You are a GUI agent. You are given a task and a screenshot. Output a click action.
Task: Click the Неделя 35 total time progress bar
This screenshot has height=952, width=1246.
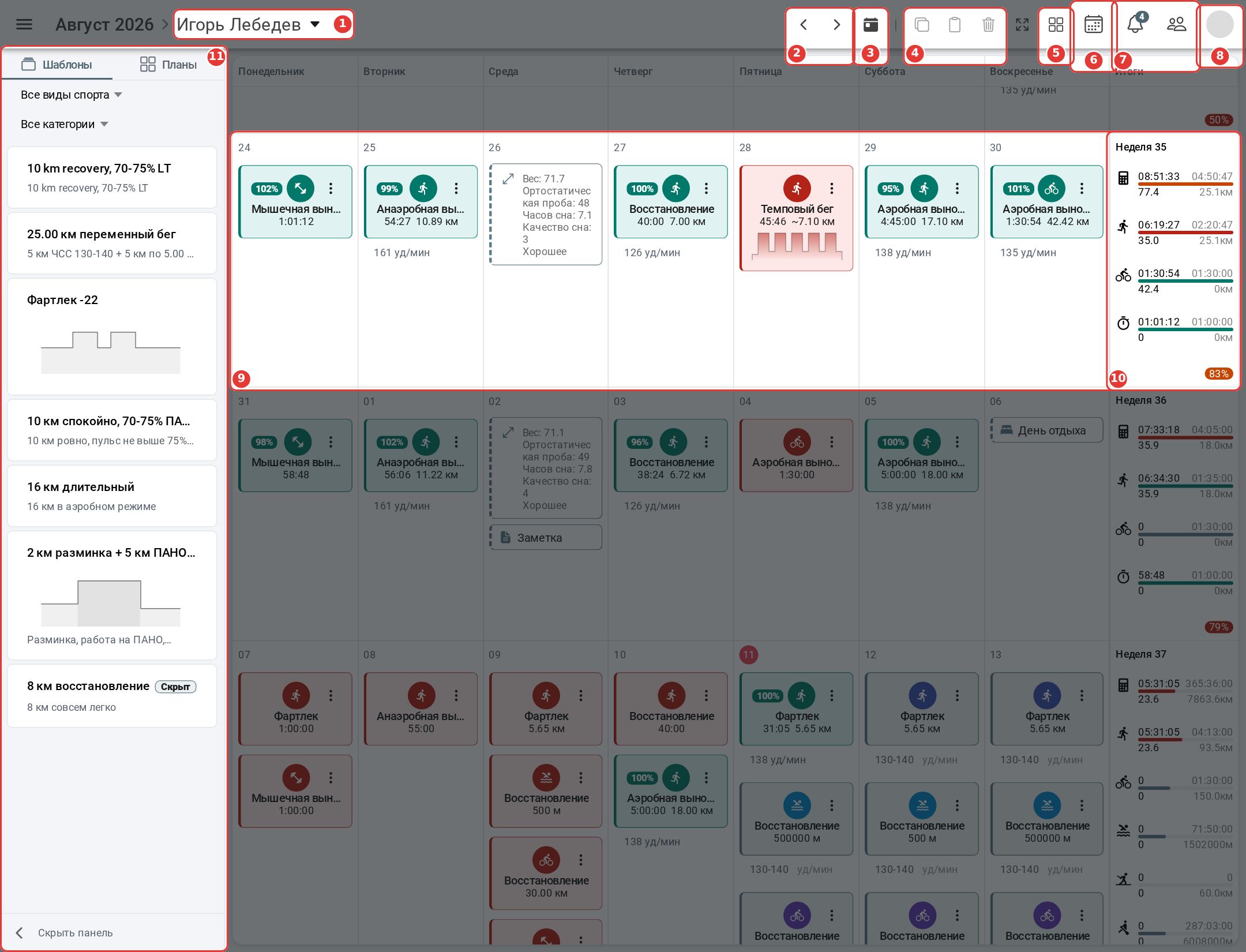click(1185, 183)
